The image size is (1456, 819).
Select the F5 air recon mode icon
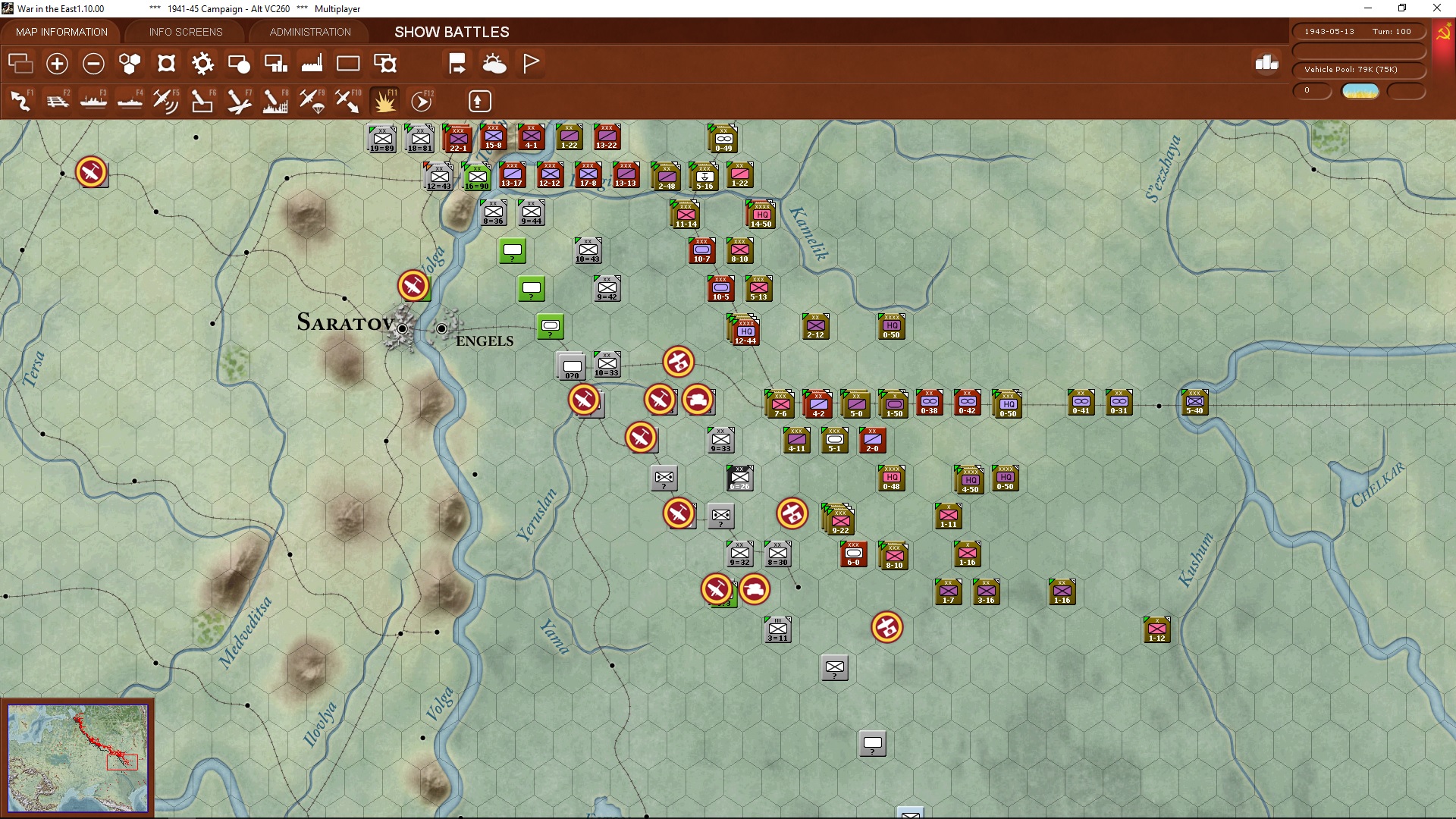click(x=165, y=101)
